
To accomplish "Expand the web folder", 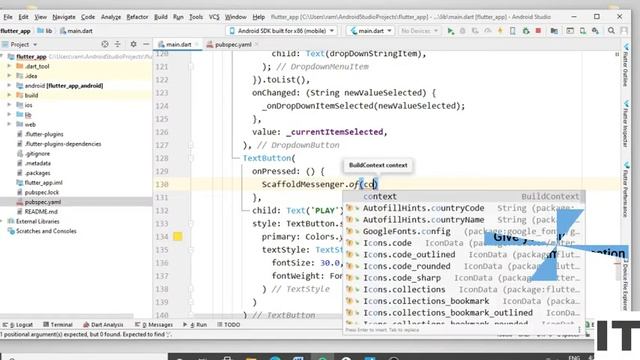I will [x=9, y=124].
